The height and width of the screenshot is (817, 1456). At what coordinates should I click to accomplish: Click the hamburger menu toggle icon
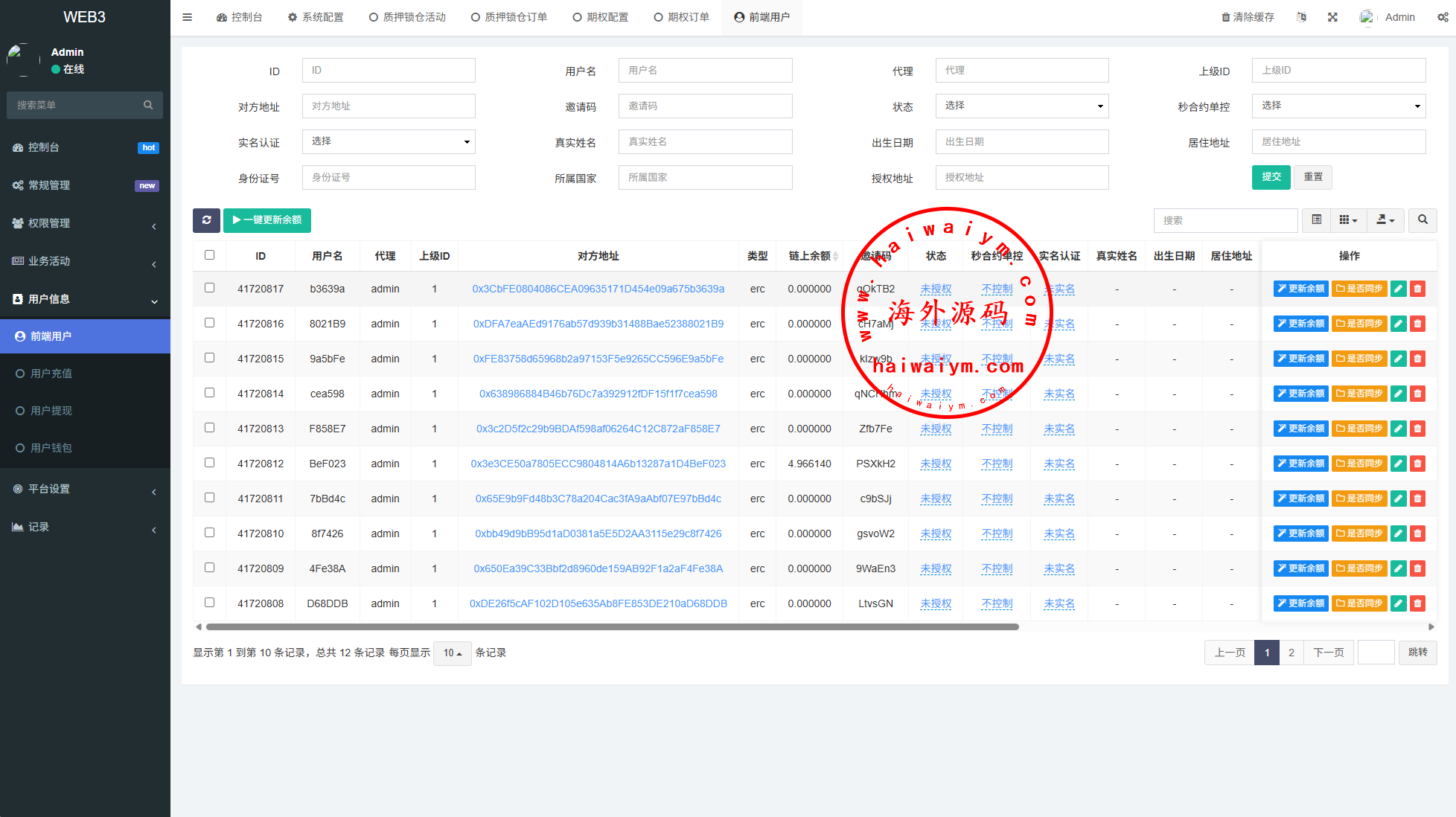(187, 17)
